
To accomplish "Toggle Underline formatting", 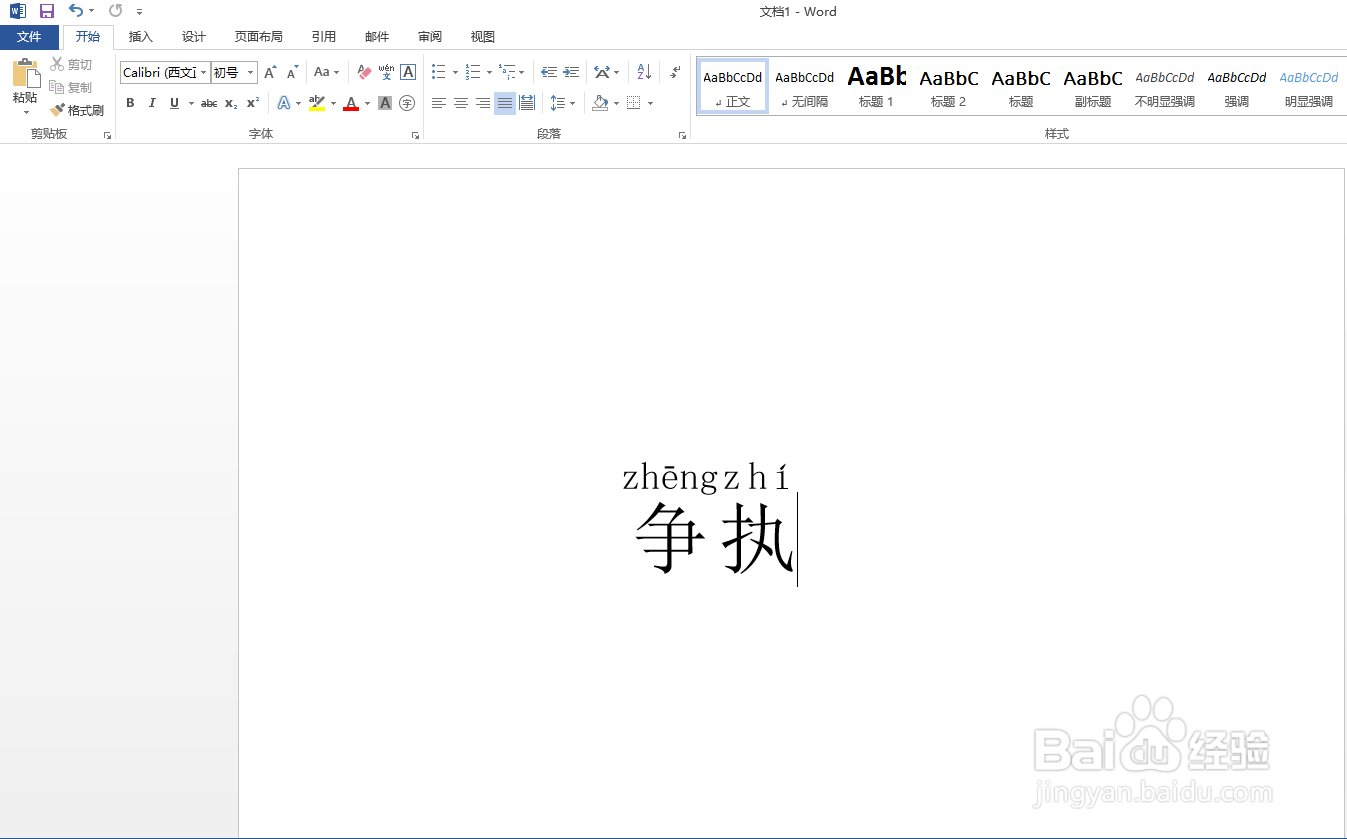I will pos(175,103).
